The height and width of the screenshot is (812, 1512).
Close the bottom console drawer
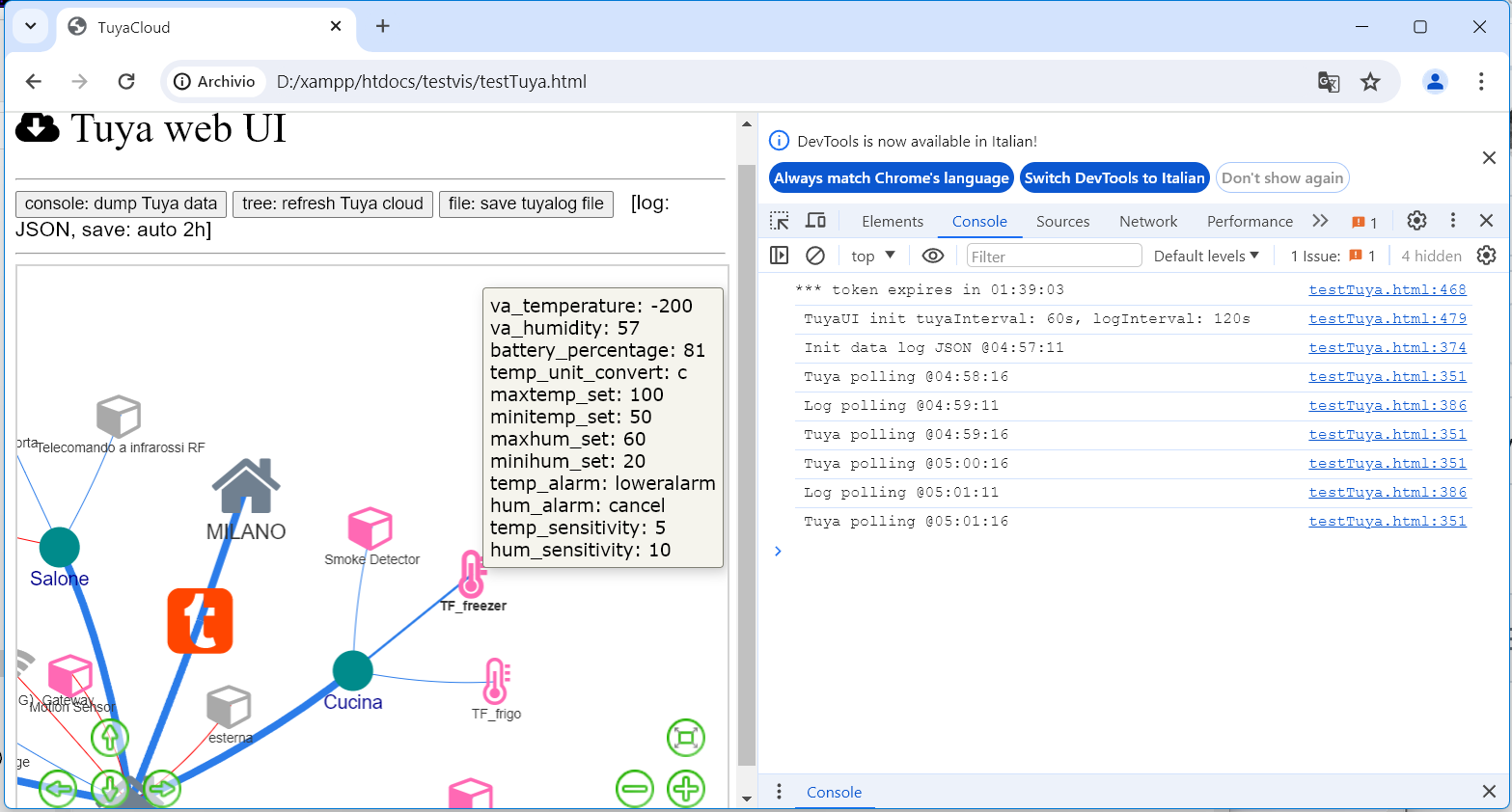tap(1488, 792)
